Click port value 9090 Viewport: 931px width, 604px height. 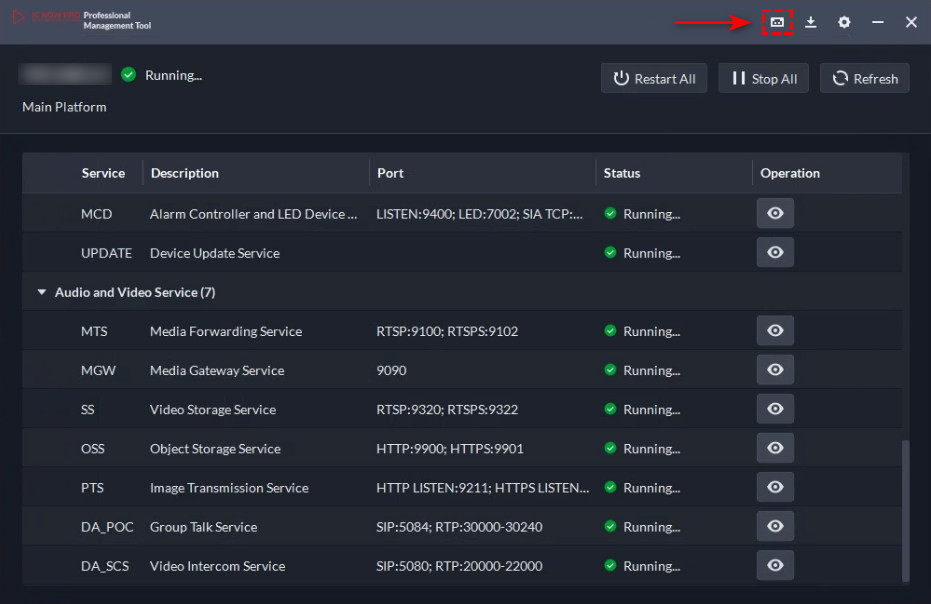pyautogui.click(x=391, y=371)
